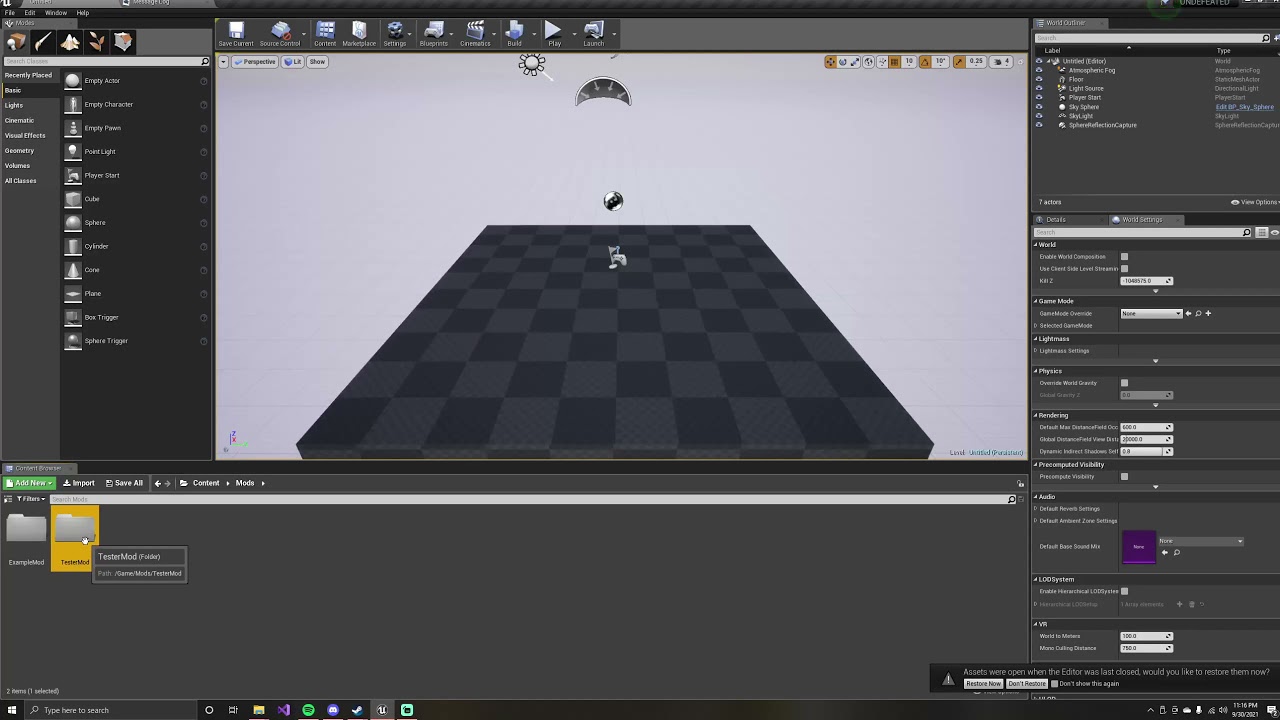1280x720 pixels.
Task: Browse to GameMode Override asset (magnifier icon)
Action: coord(1198,314)
